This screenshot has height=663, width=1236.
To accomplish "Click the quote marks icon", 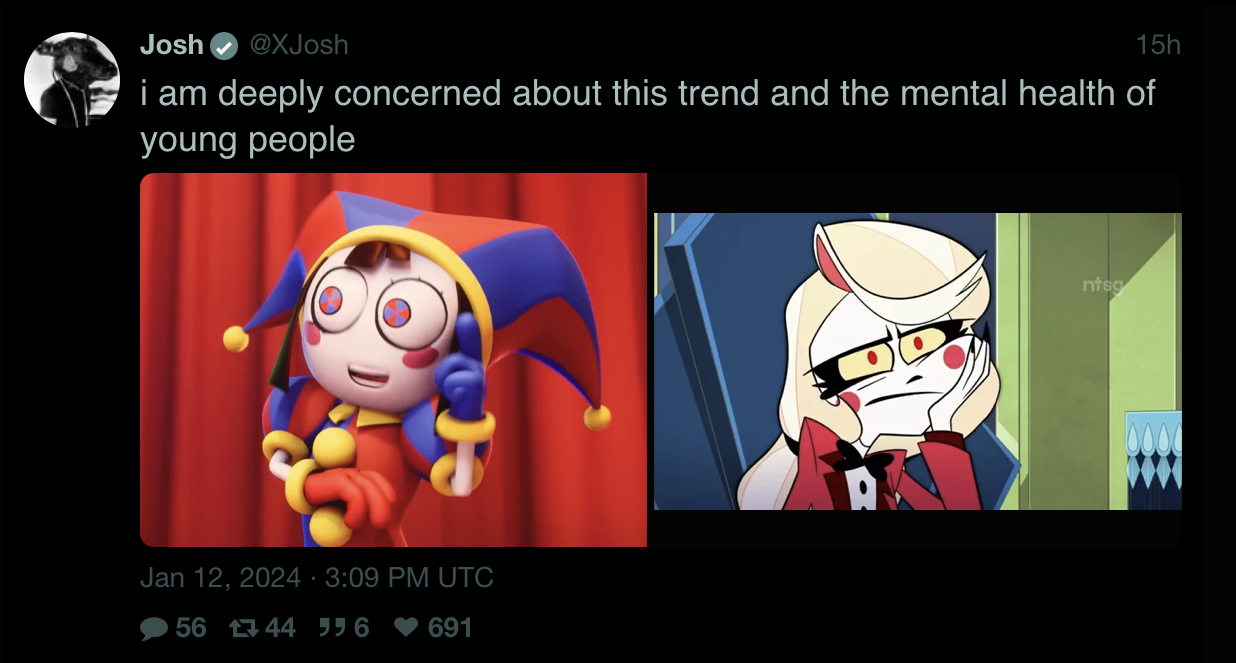I will tap(331, 628).
